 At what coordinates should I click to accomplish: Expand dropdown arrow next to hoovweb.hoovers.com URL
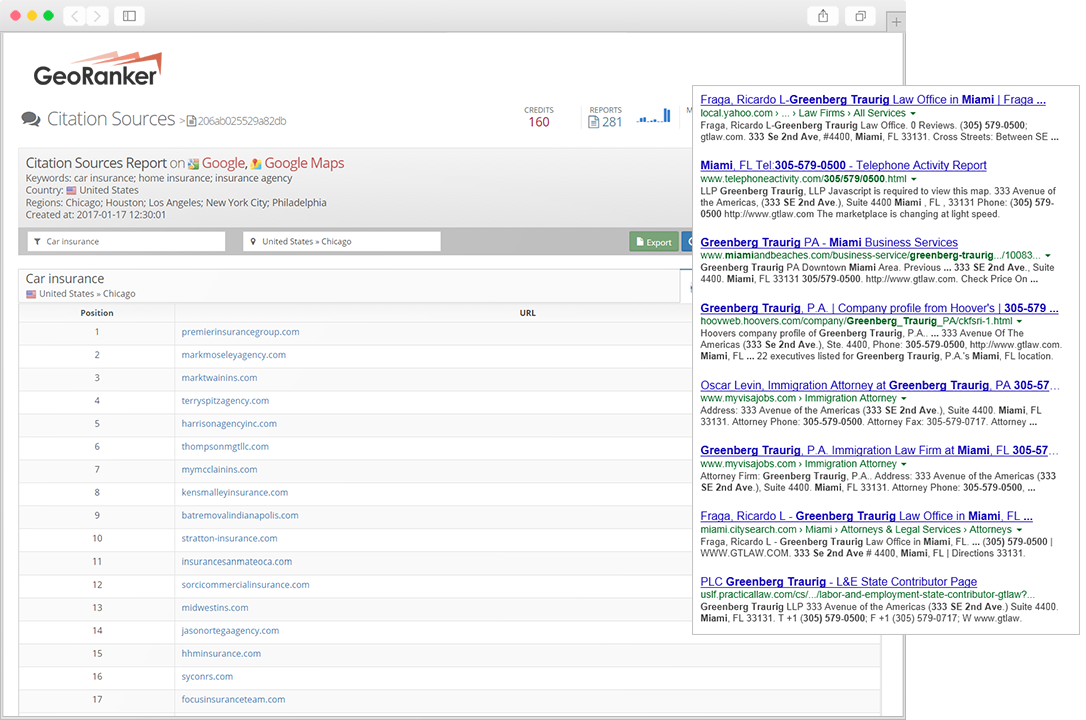(1020, 322)
